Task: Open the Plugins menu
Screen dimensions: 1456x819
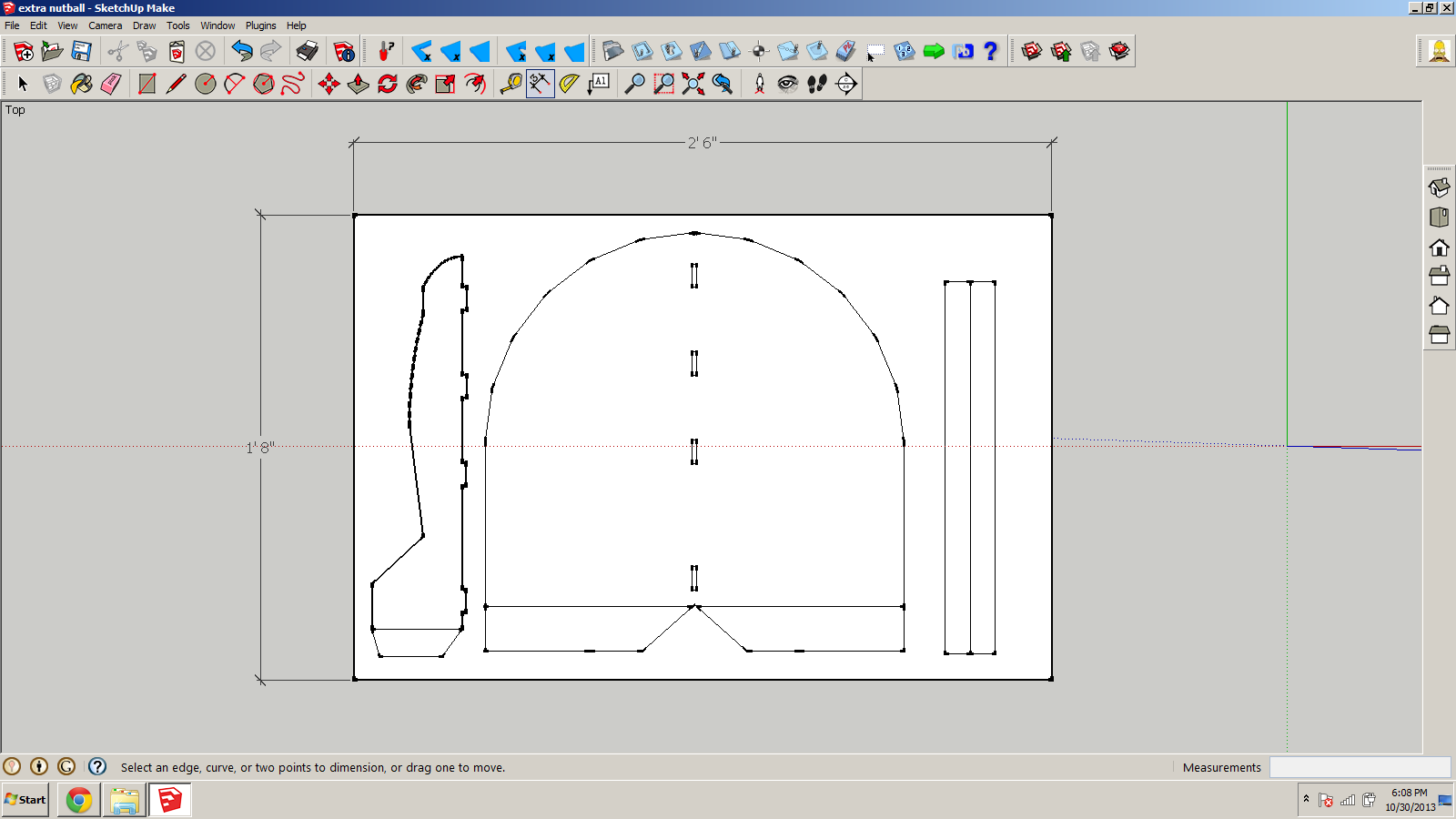Action: [260, 25]
